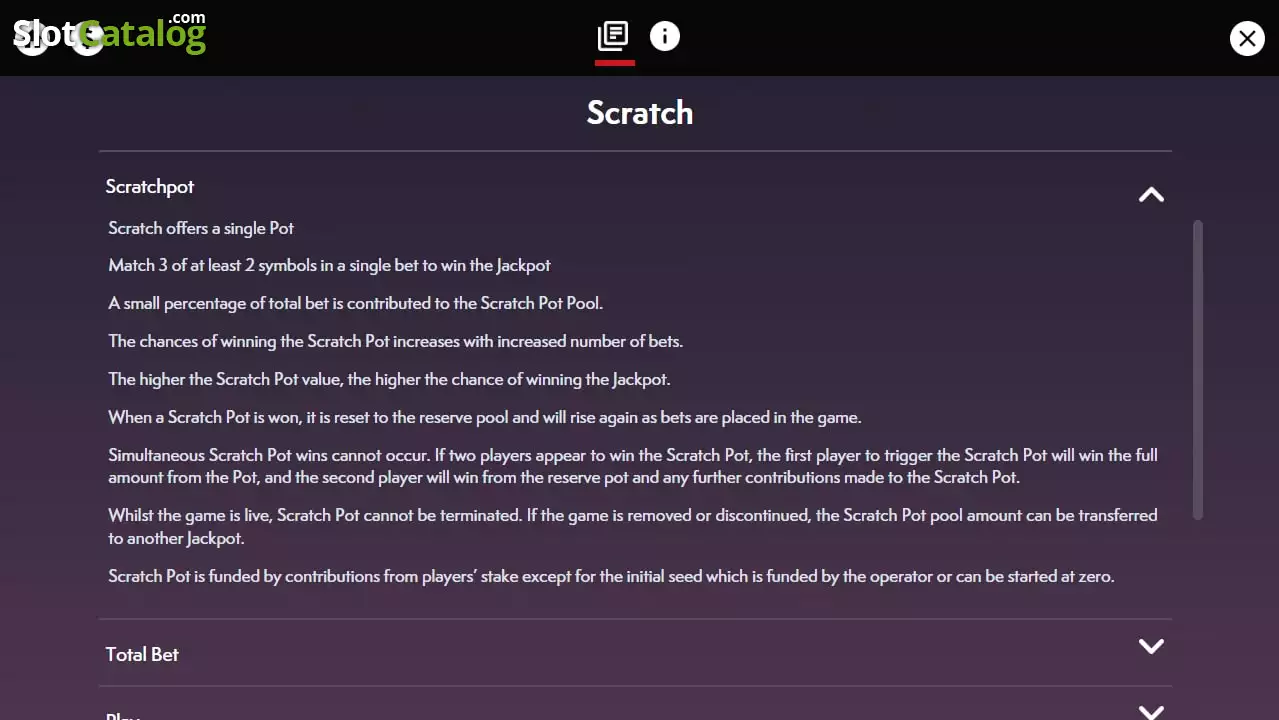This screenshot has height=720, width=1279.
Task: Open the Total Bet heading
Action: tap(142, 654)
